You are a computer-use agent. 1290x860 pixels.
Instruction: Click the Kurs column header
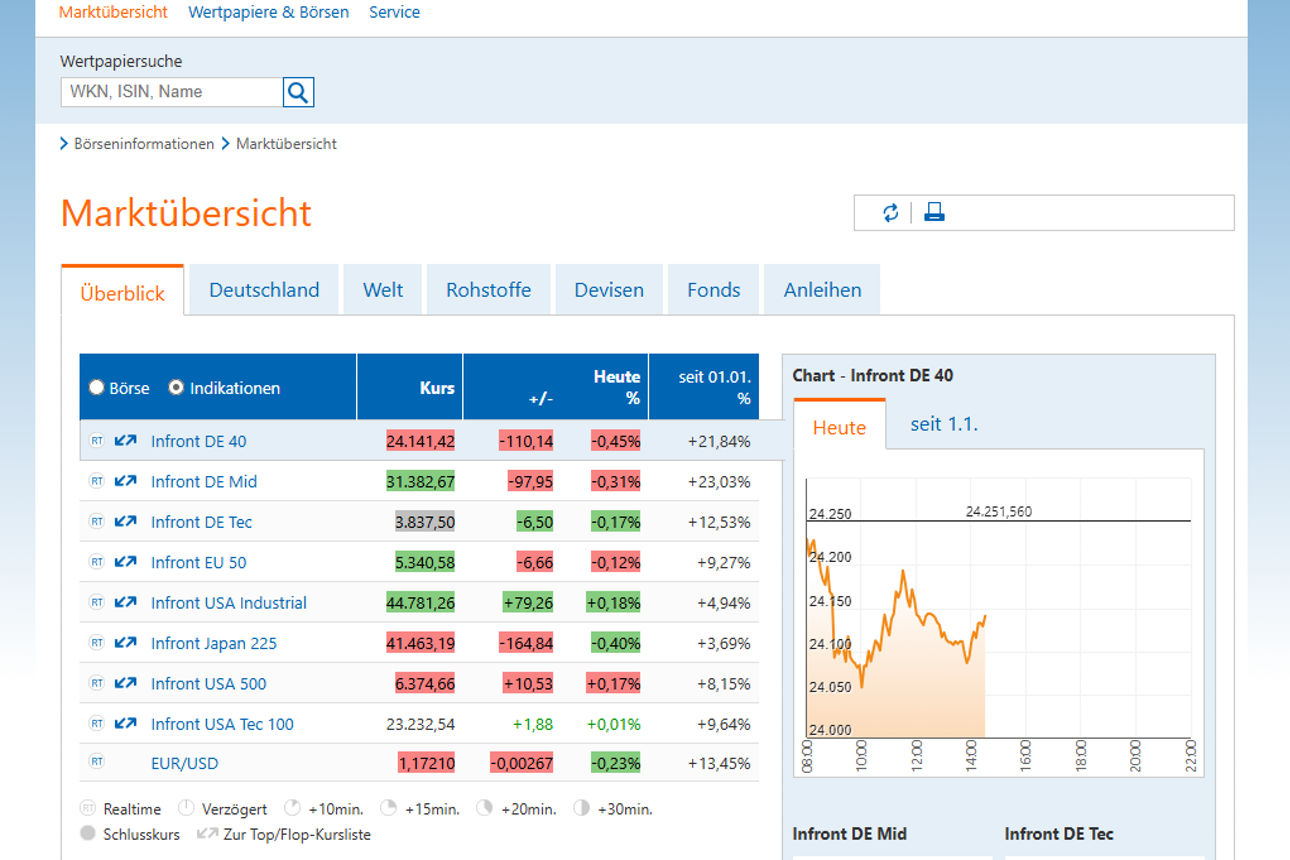tap(410, 387)
